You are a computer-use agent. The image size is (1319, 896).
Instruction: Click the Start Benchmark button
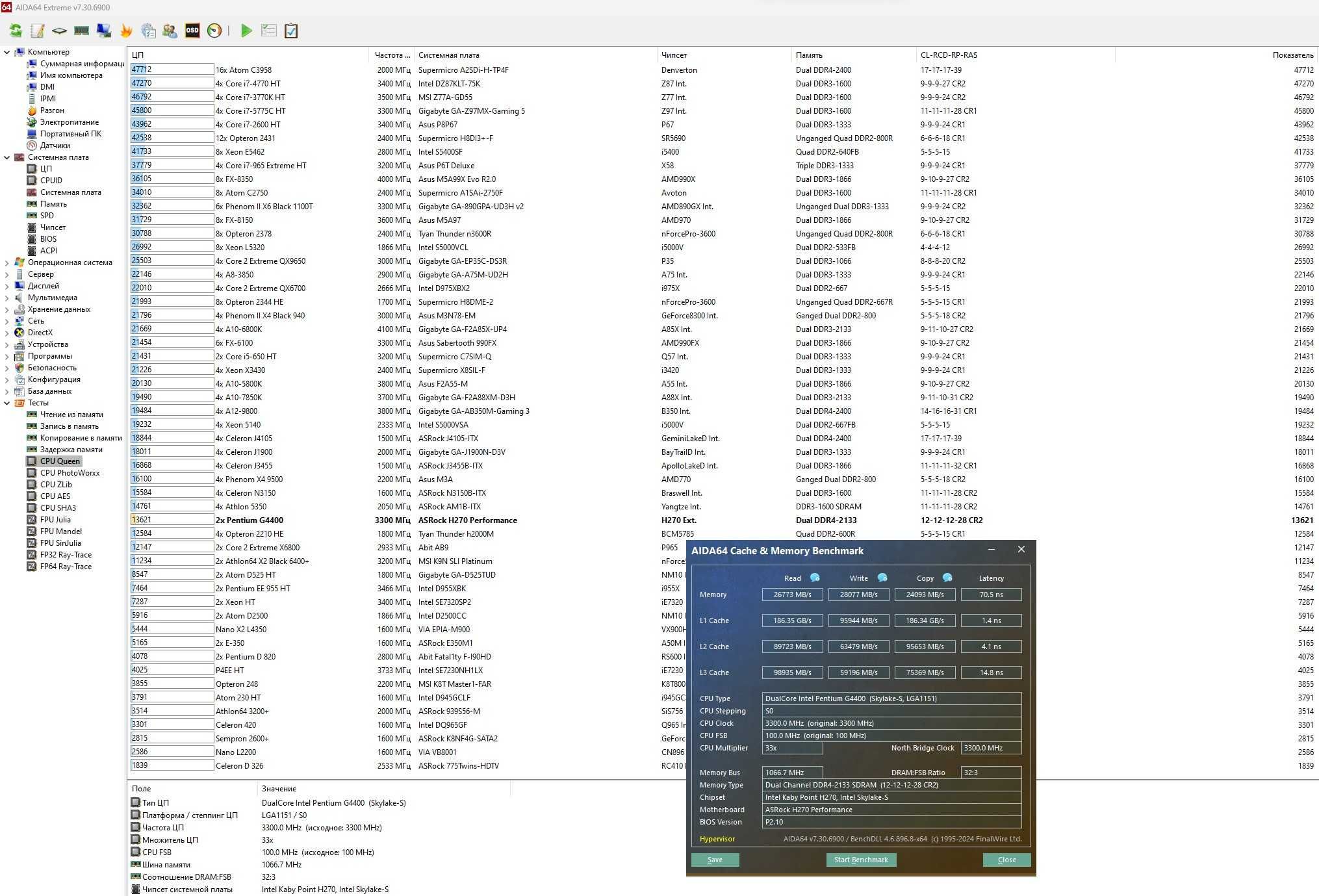point(861,860)
